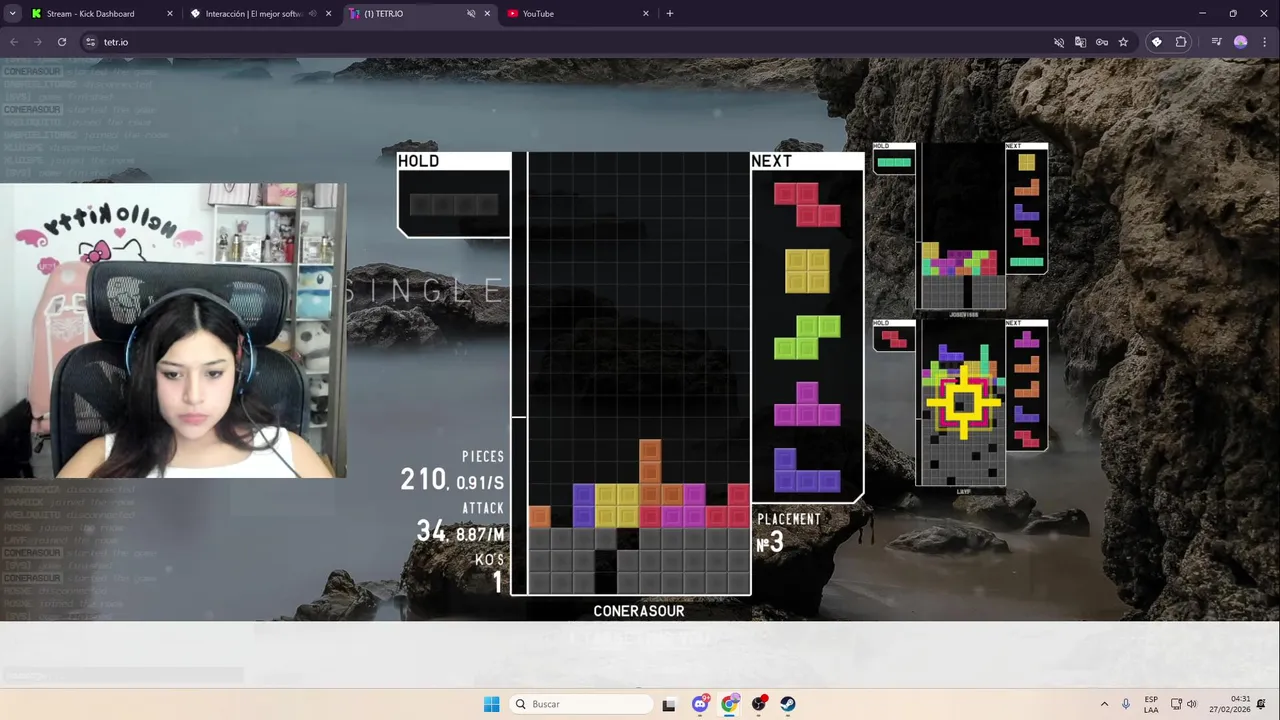Click the lower opponent's mini board
Viewport: 1280px width, 720px height.
click(x=961, y=403)
